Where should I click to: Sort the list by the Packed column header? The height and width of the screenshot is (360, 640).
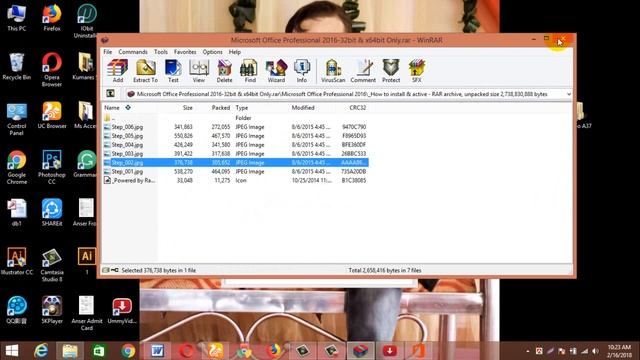click(x=220, y=108)
